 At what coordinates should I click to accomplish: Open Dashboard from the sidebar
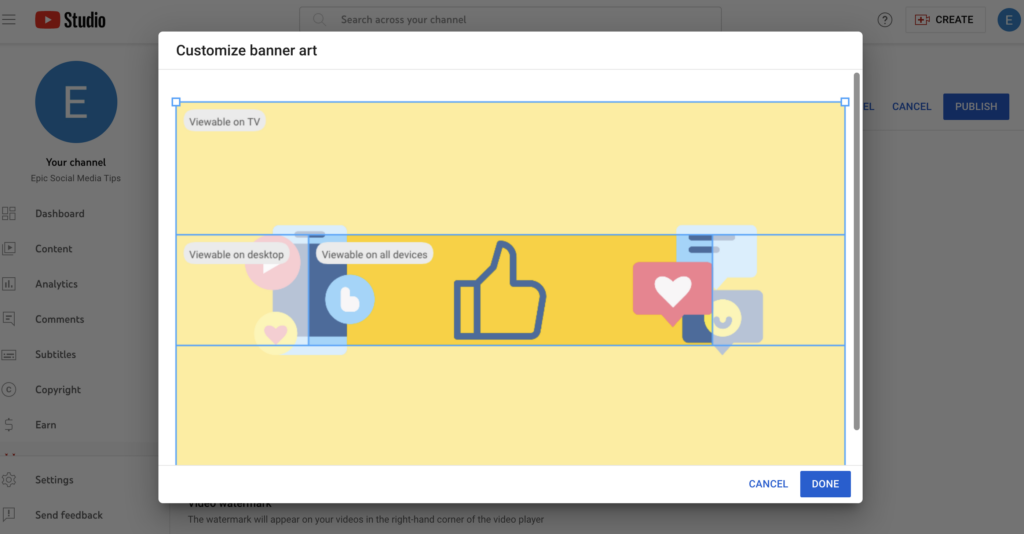(59, 213)
